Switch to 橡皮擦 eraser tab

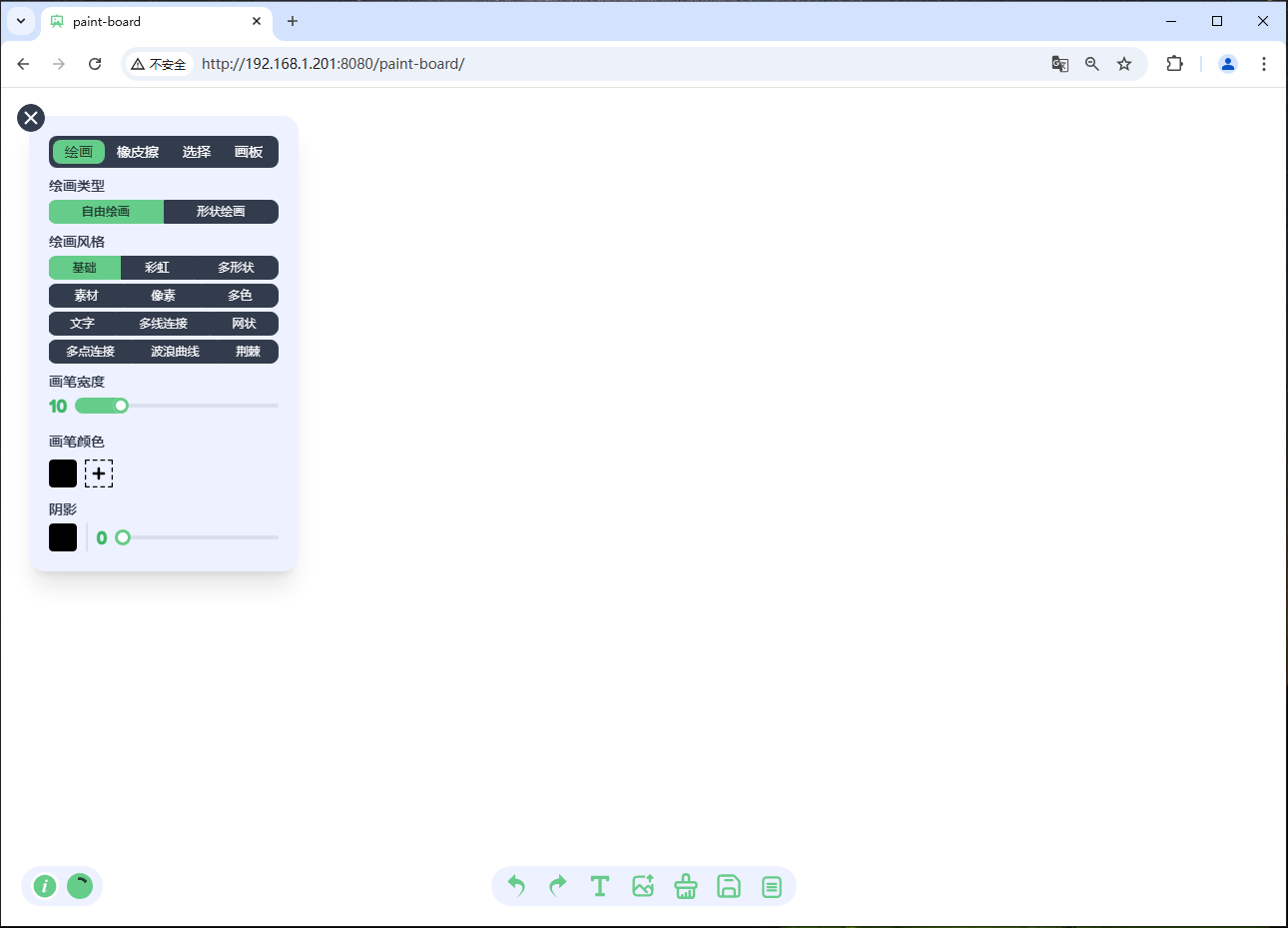click(138, 152)
